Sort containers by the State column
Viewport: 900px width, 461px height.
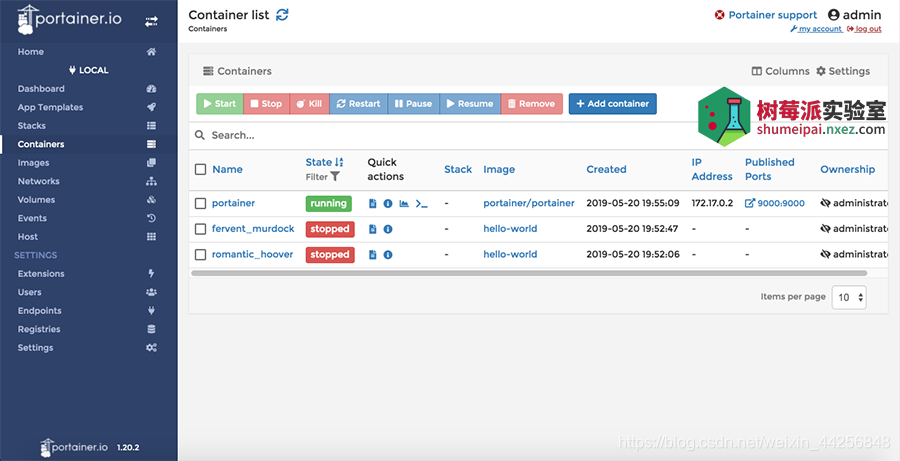pyautogui.click(x=324, y=162)
